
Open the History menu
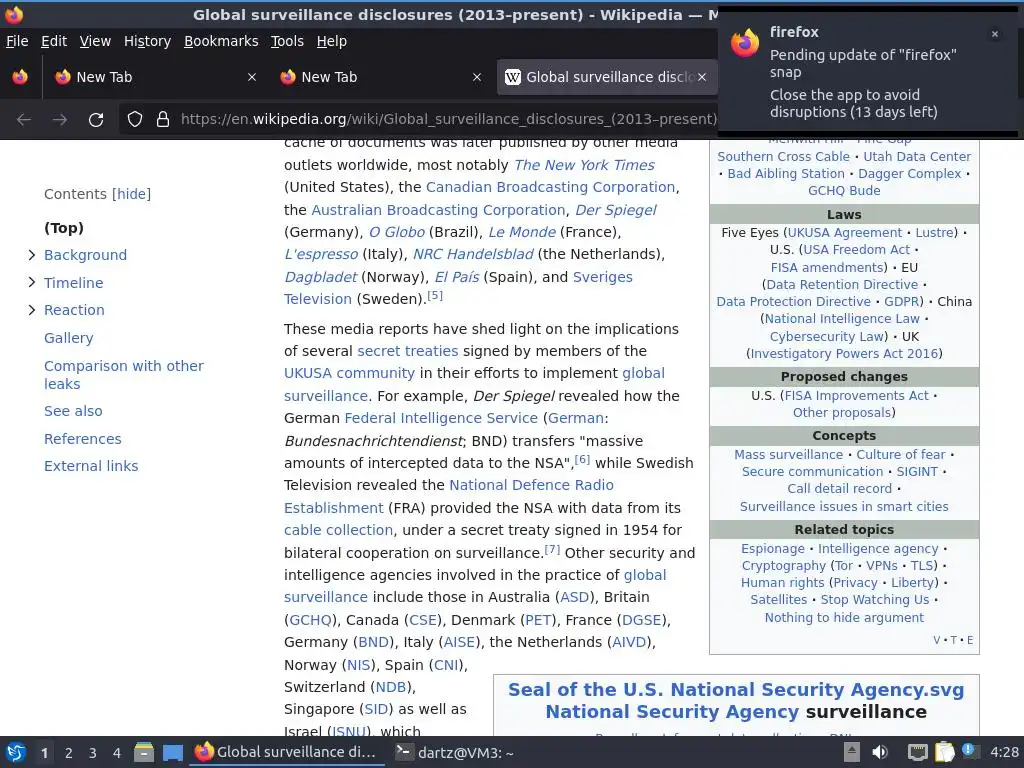tap(148, 41)
